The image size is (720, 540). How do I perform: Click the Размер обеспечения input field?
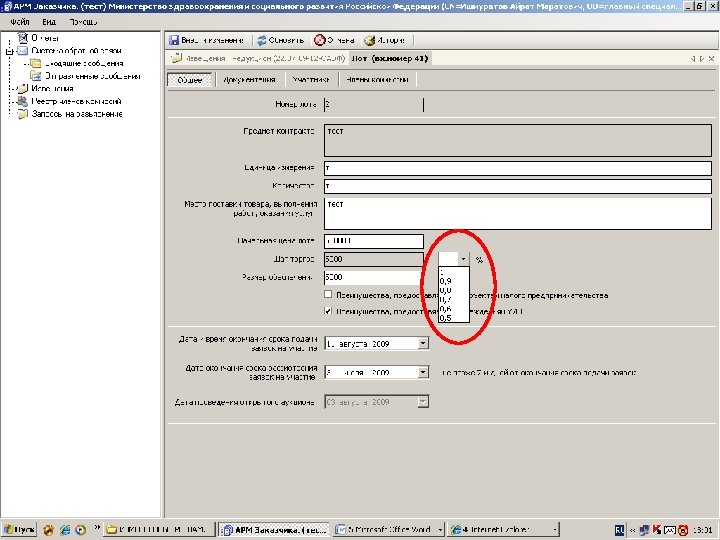pyautogui.click(x=374, y=277)
